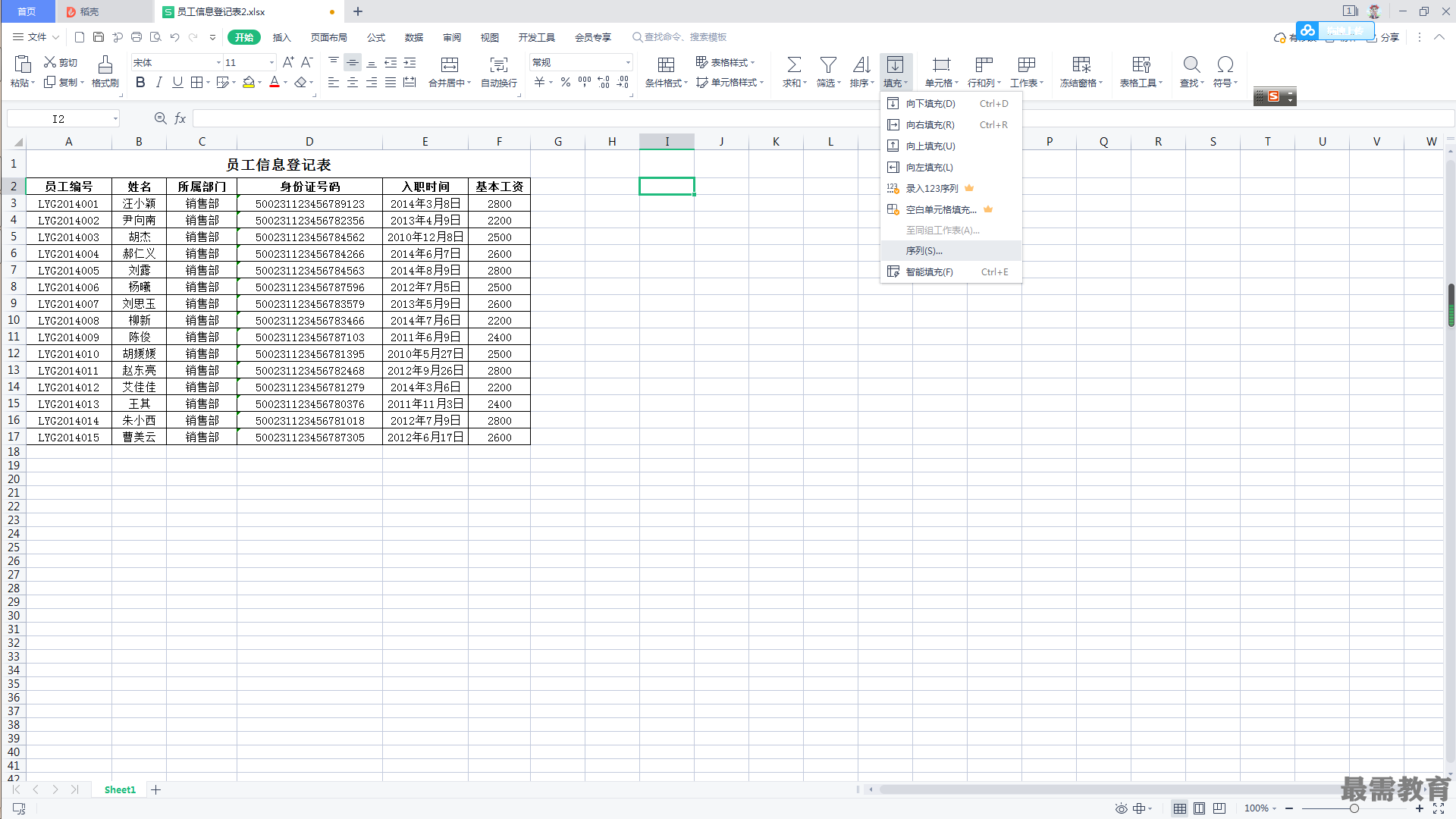Open the table style 表格样式 dropdown

(x=725, y=62)
